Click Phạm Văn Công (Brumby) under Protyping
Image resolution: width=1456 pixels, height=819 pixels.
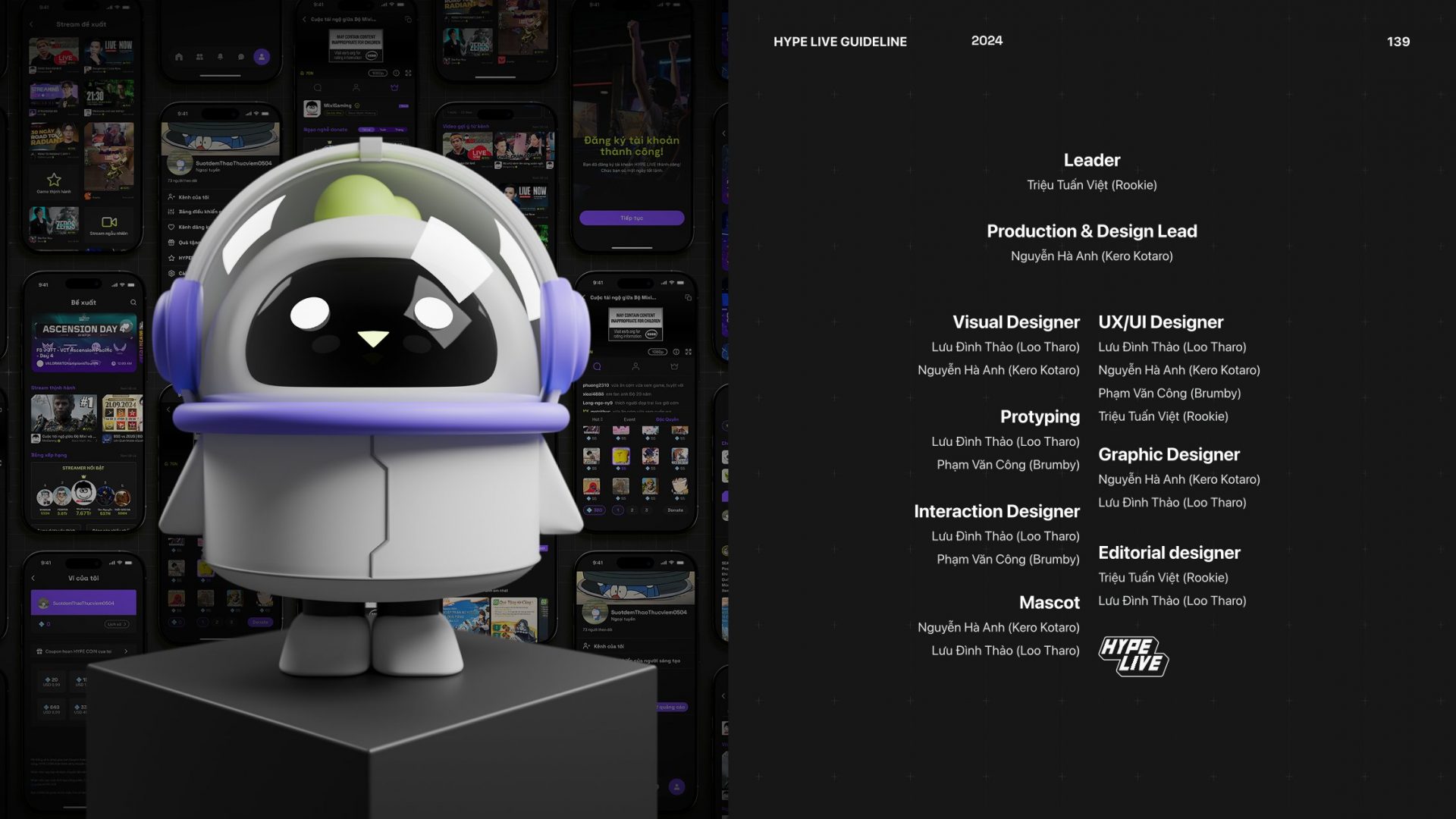1008,465
